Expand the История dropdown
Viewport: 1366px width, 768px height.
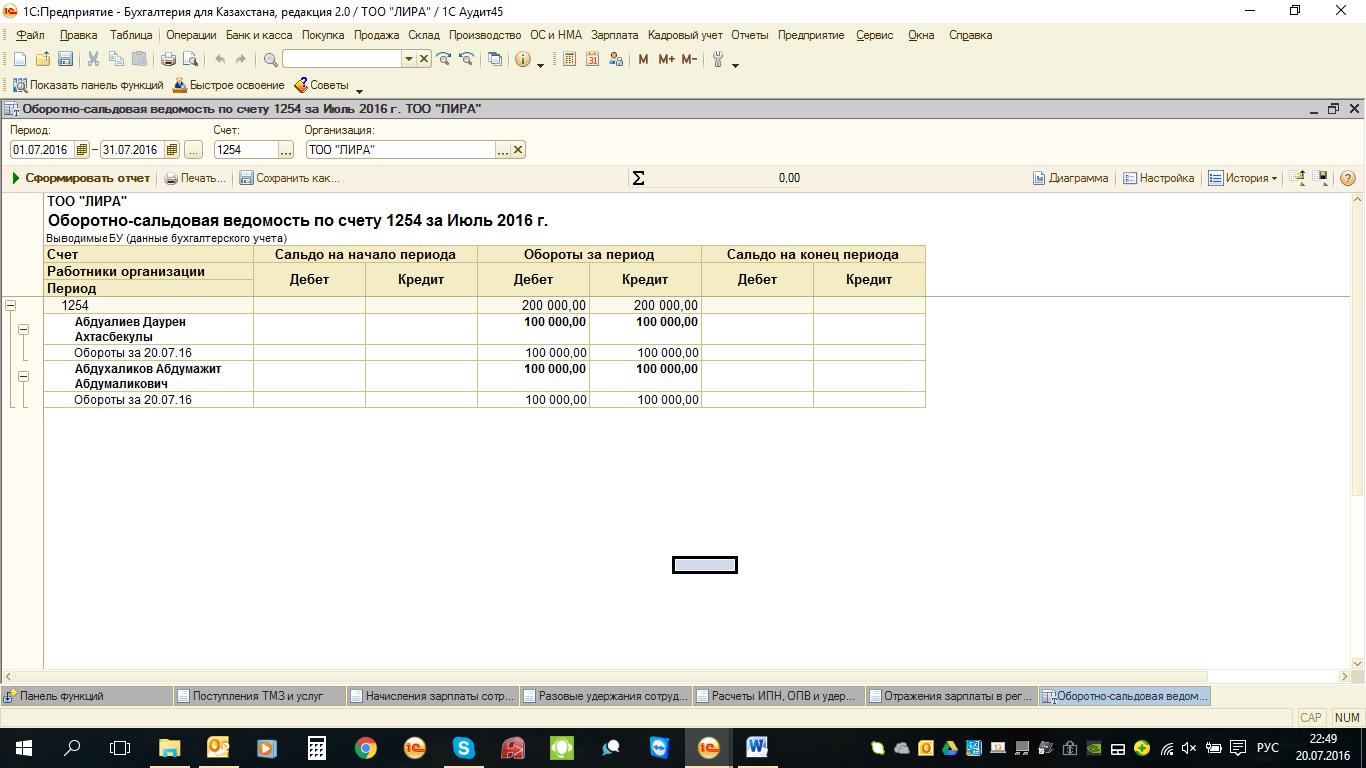pyautogui.click(x=1274, y=179)
